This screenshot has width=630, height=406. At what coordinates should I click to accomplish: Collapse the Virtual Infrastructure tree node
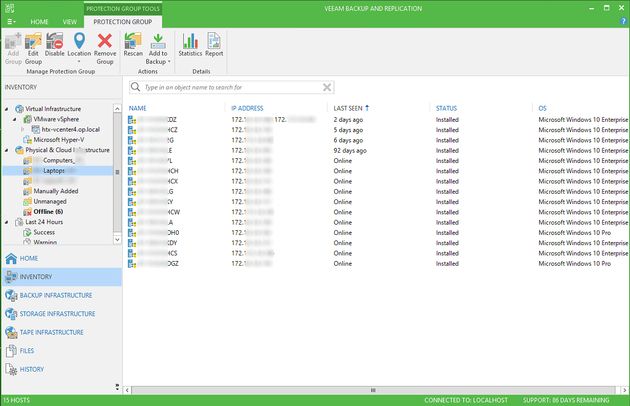coord(6,109)
